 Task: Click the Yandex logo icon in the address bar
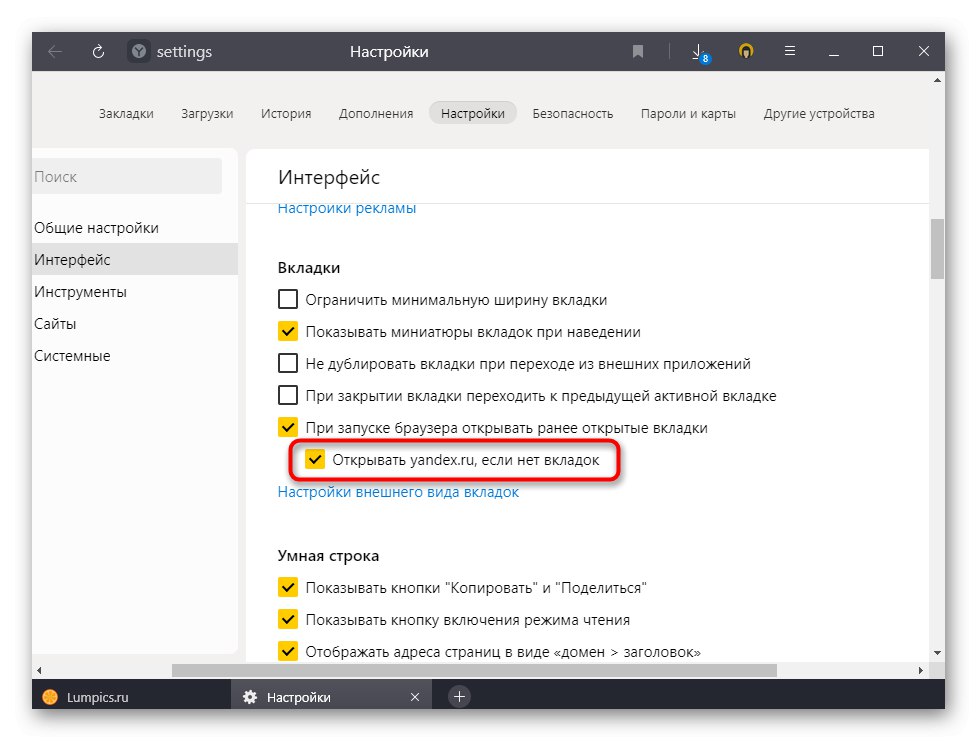[139, 52]
